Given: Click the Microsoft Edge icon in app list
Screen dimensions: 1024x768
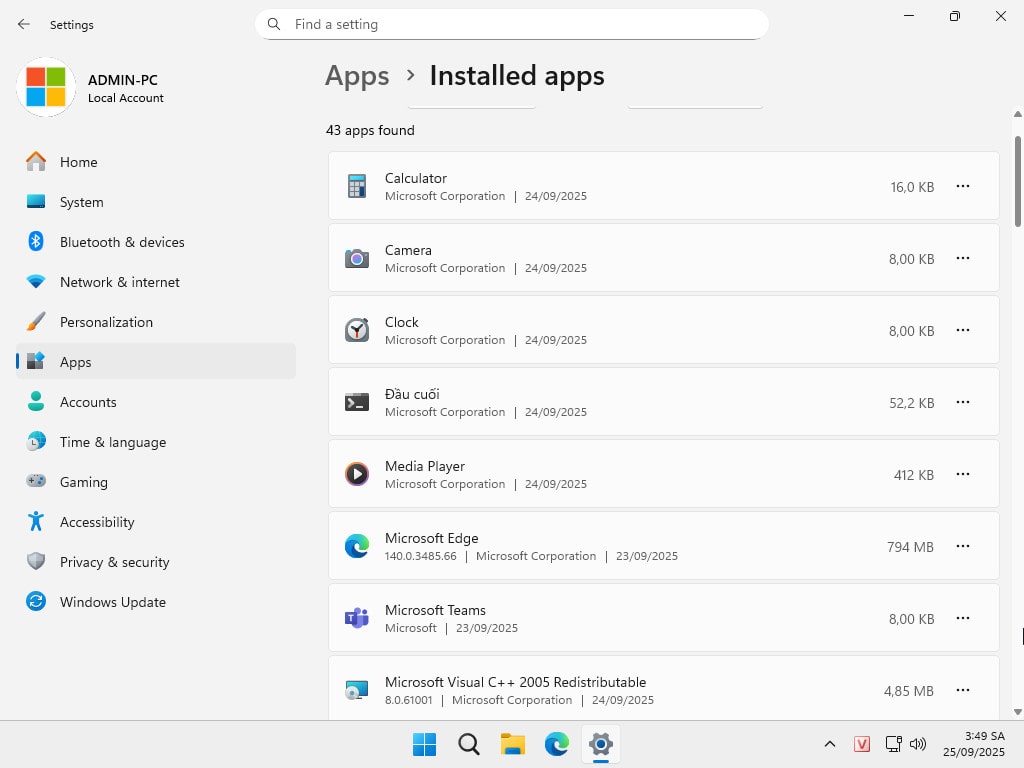Looking at the screenshot, I should point(357,546).
